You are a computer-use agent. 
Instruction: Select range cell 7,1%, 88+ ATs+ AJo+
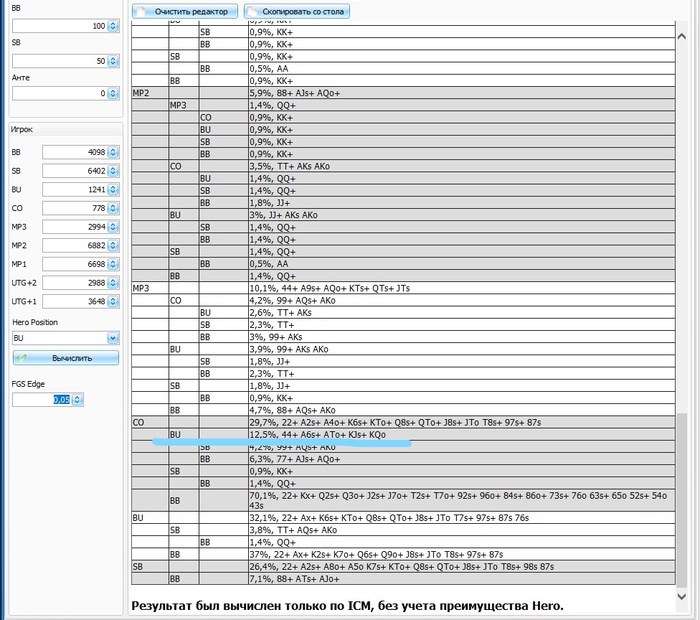point(462,579)
